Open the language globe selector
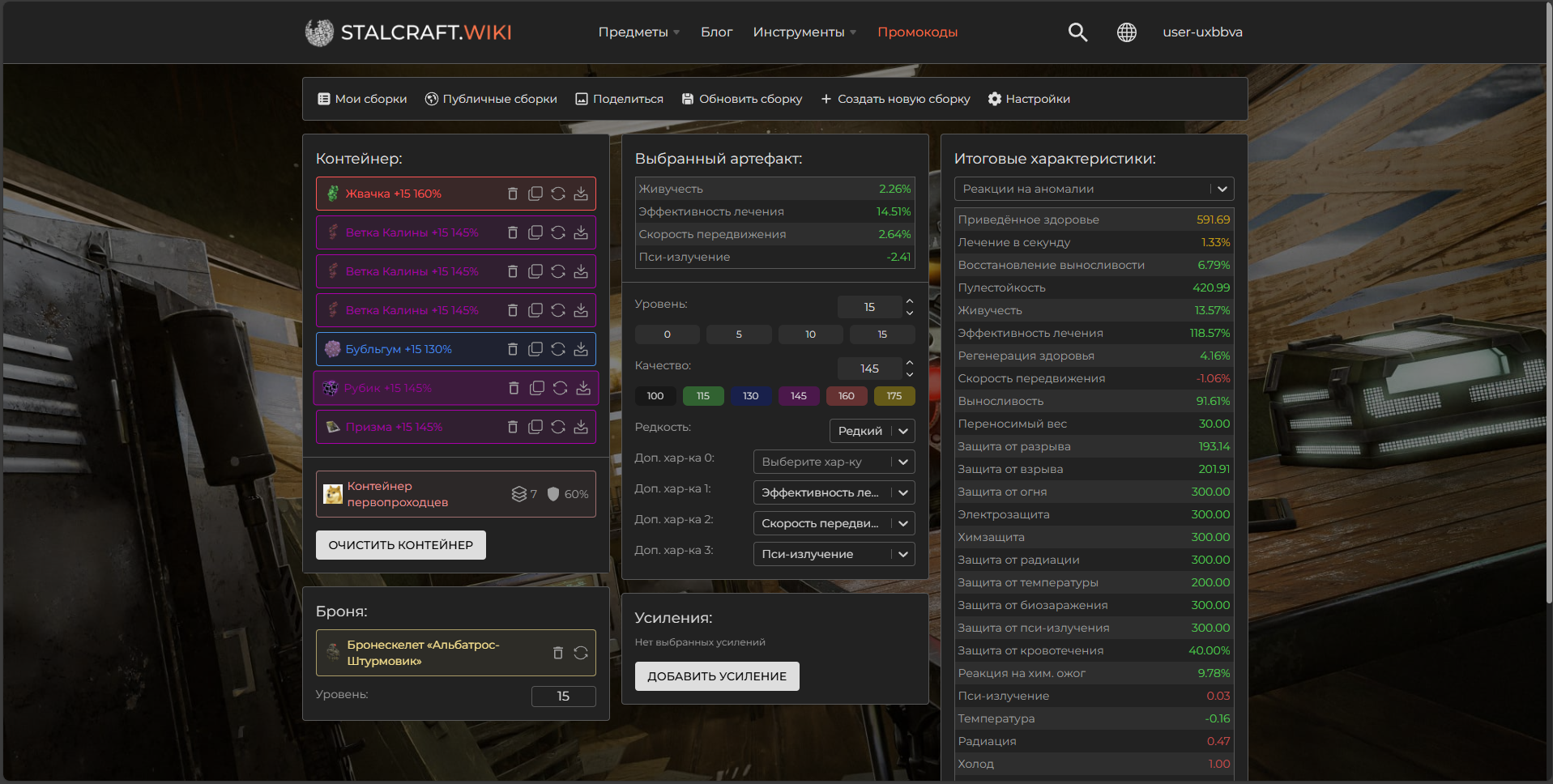Image resolution: width=1553 pixels, height=784 pixels. [x=1126, y=32]
